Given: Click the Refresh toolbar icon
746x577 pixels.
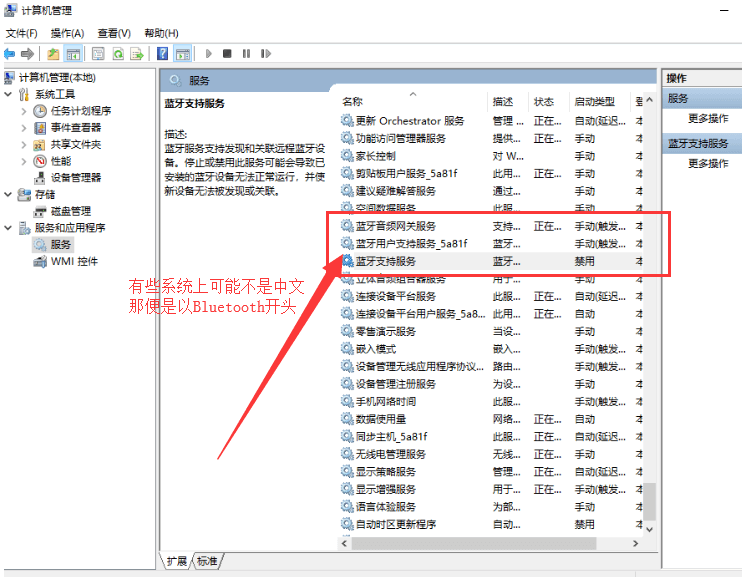Looking at the screenshot, I should coord(118,53).
